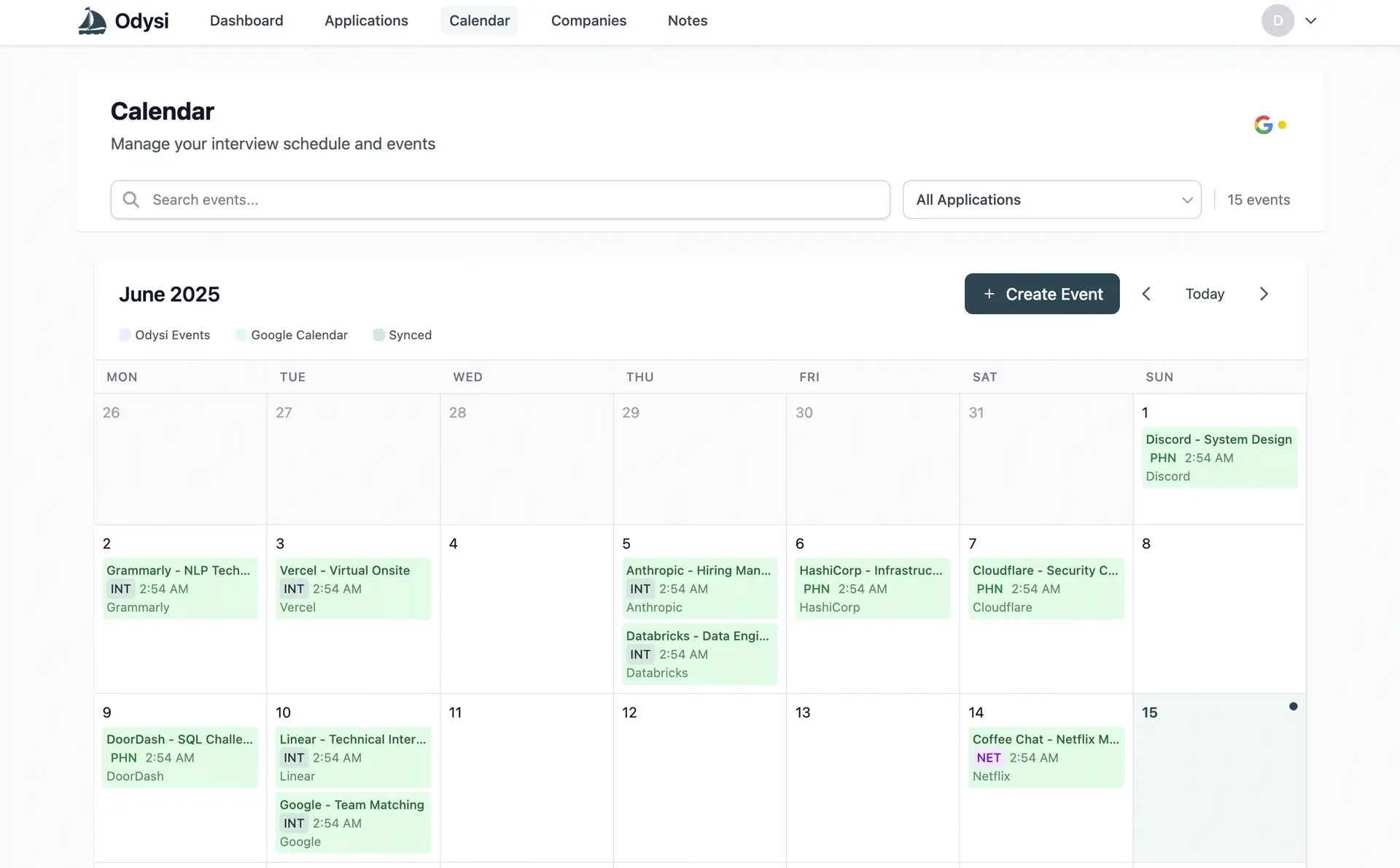Image resolution: width=1400 pixels, height=868 pixels.
Task: Open the Dashboard tab
Action: pyautogui.click(x=246, y=20)
